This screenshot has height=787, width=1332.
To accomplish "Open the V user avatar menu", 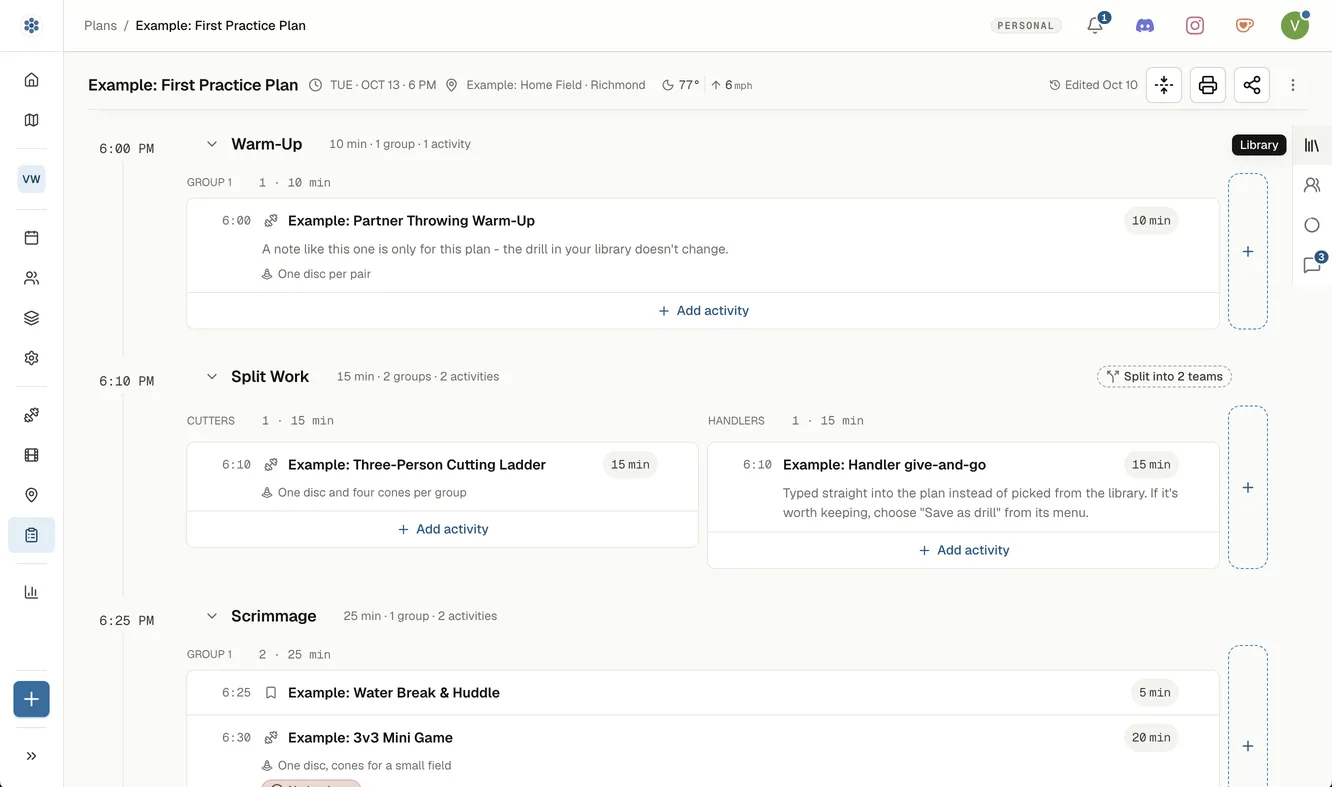I will 1295,26.
